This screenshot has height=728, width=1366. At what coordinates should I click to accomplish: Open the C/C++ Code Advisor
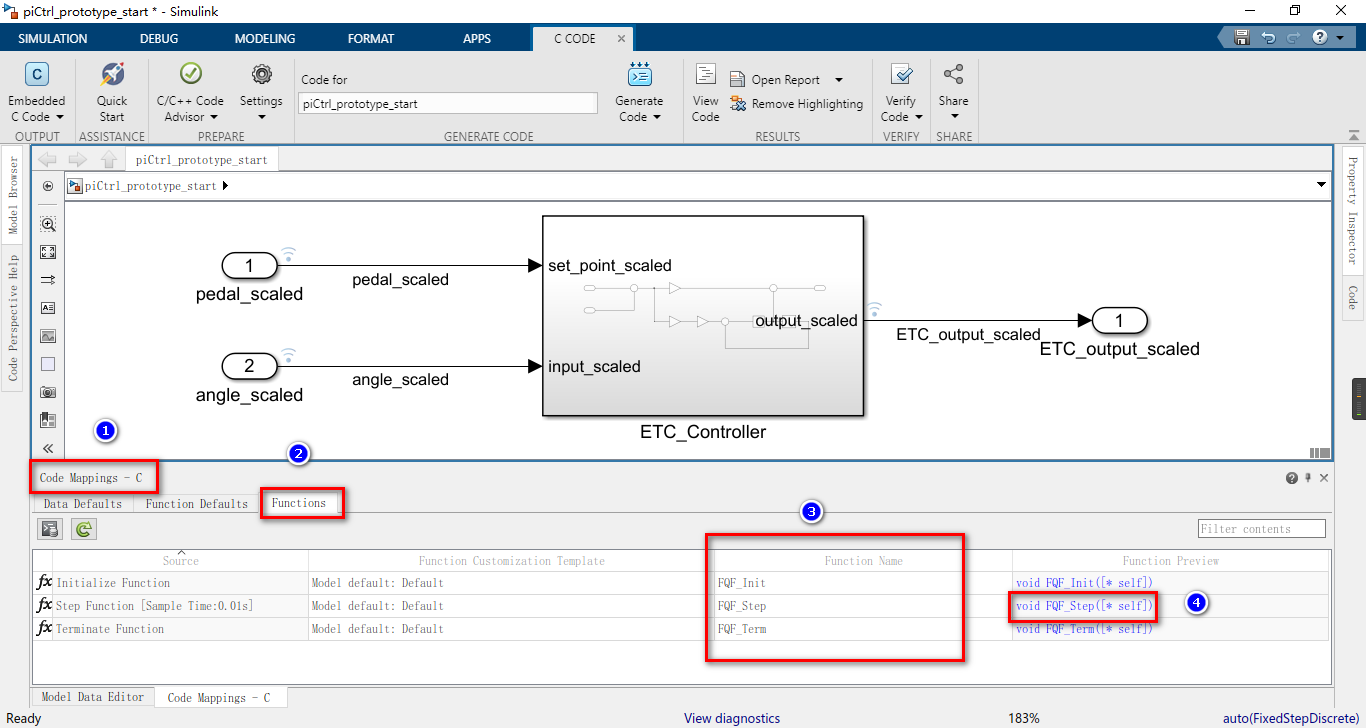pyautogui.click(x=190, y=92)
